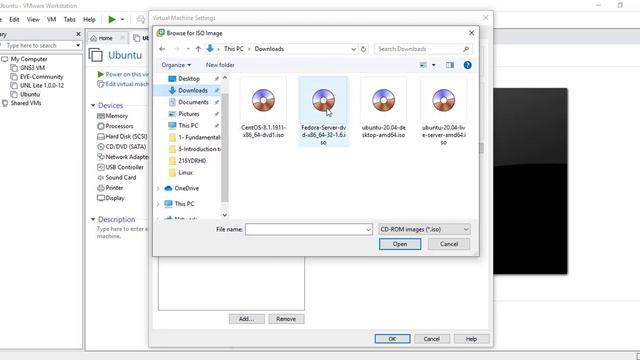Click the Add... hardware button
640x360 pixels.
[x=247, y=319]
